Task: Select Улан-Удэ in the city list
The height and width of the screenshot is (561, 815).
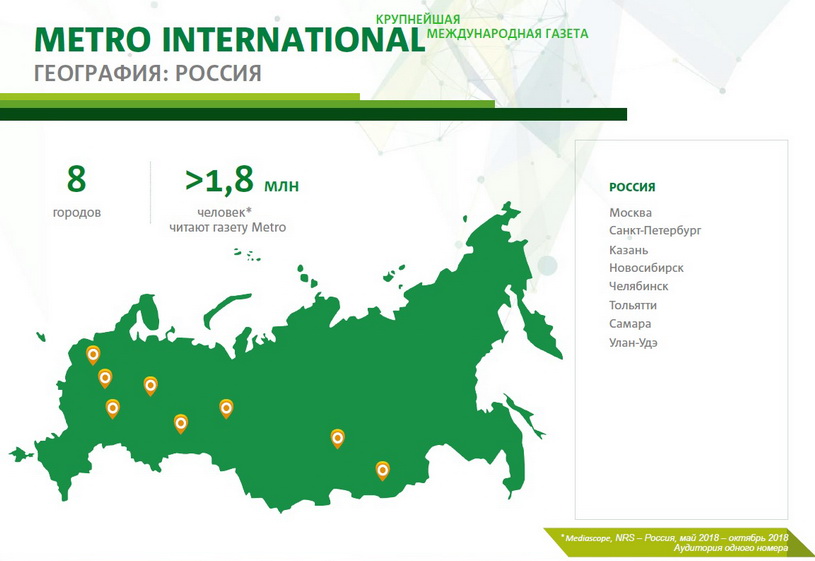Action: tap(633, 343)
